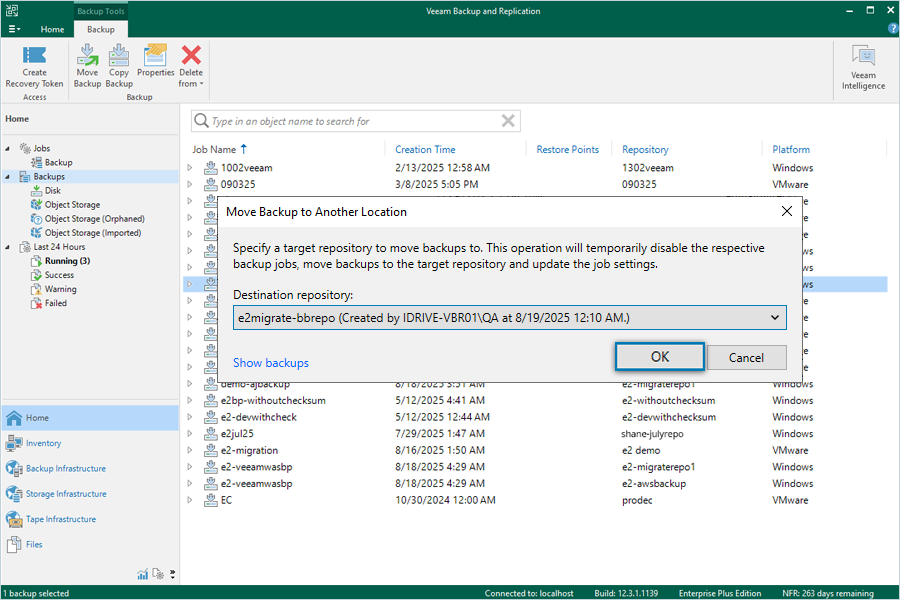Select Object Storage (Orphaned) item

[x=95, y=219]
